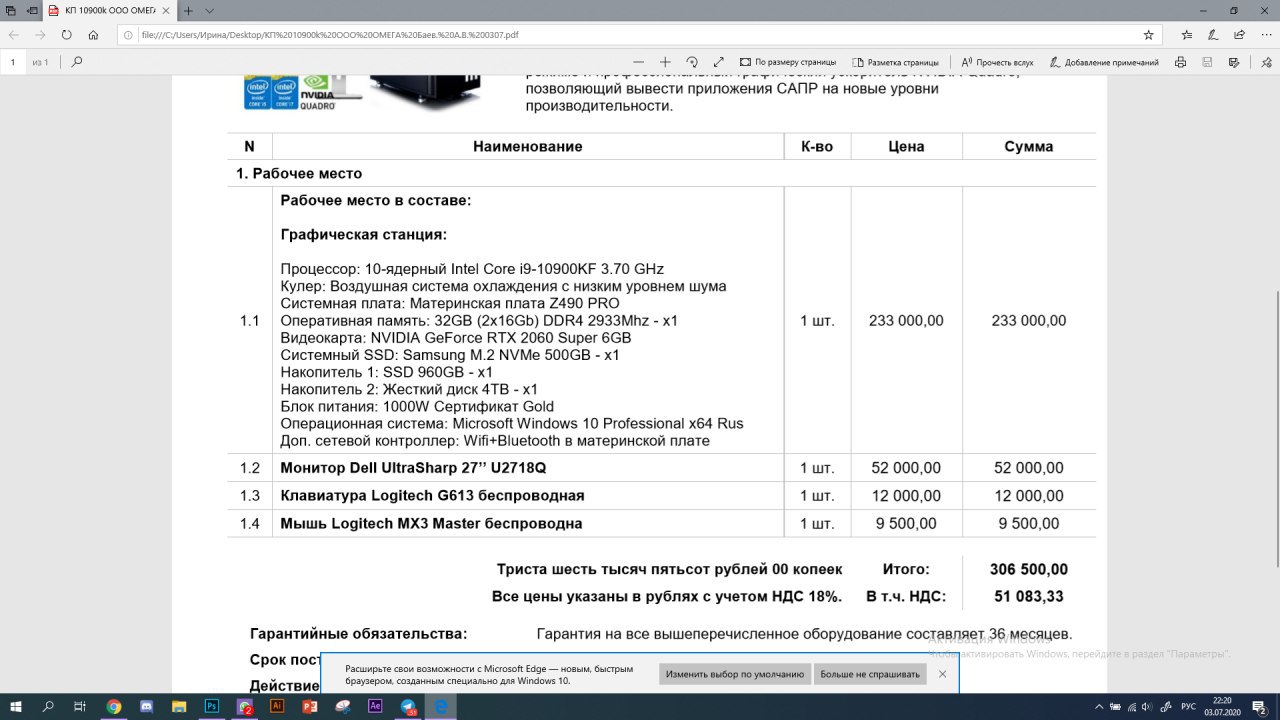Open File Explorer from taskbar
The width and height of the screenshot is (1280, 720).
180,706
